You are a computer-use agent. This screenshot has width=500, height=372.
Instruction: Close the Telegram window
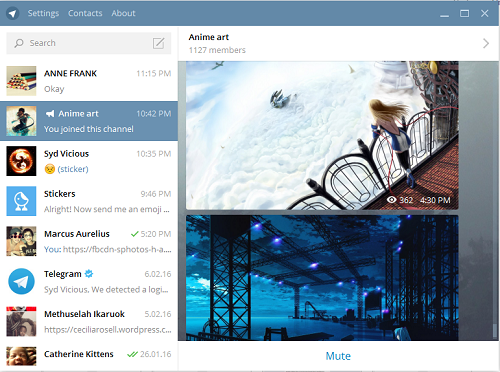pos(484,13)
